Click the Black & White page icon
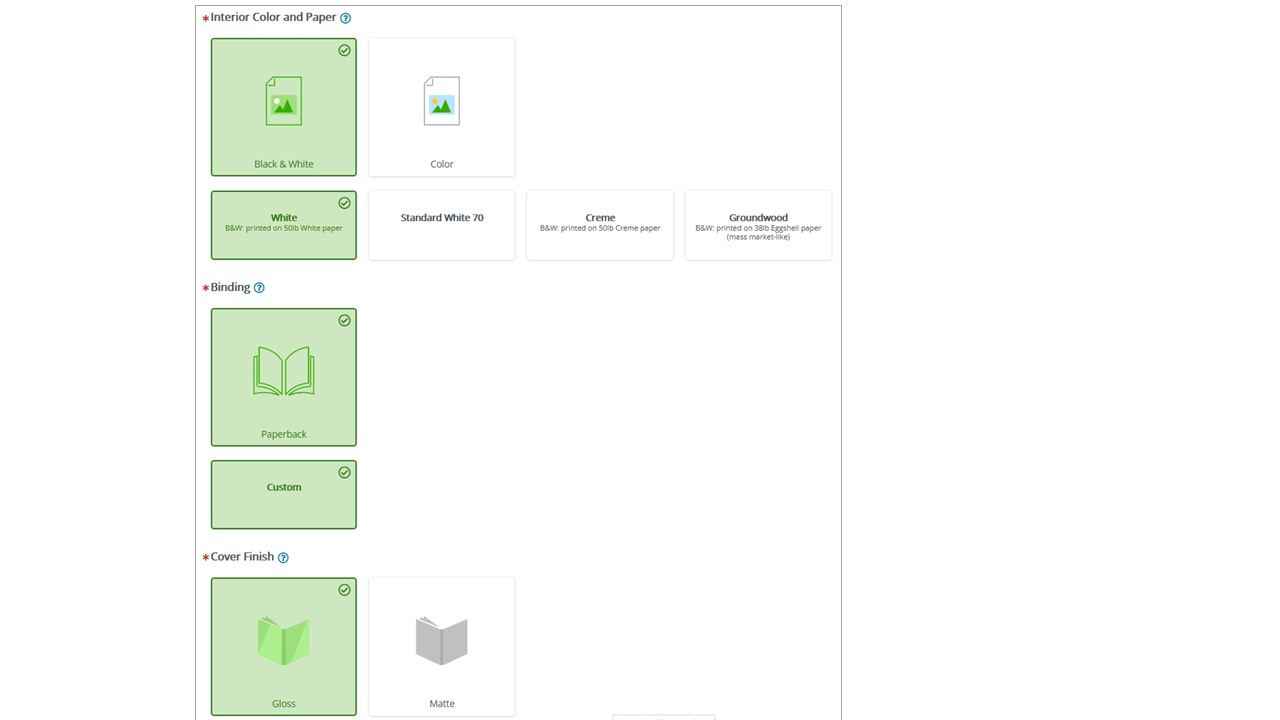Image resolution: width=1280 pixels, height=720 pixels. click(283, 102)
